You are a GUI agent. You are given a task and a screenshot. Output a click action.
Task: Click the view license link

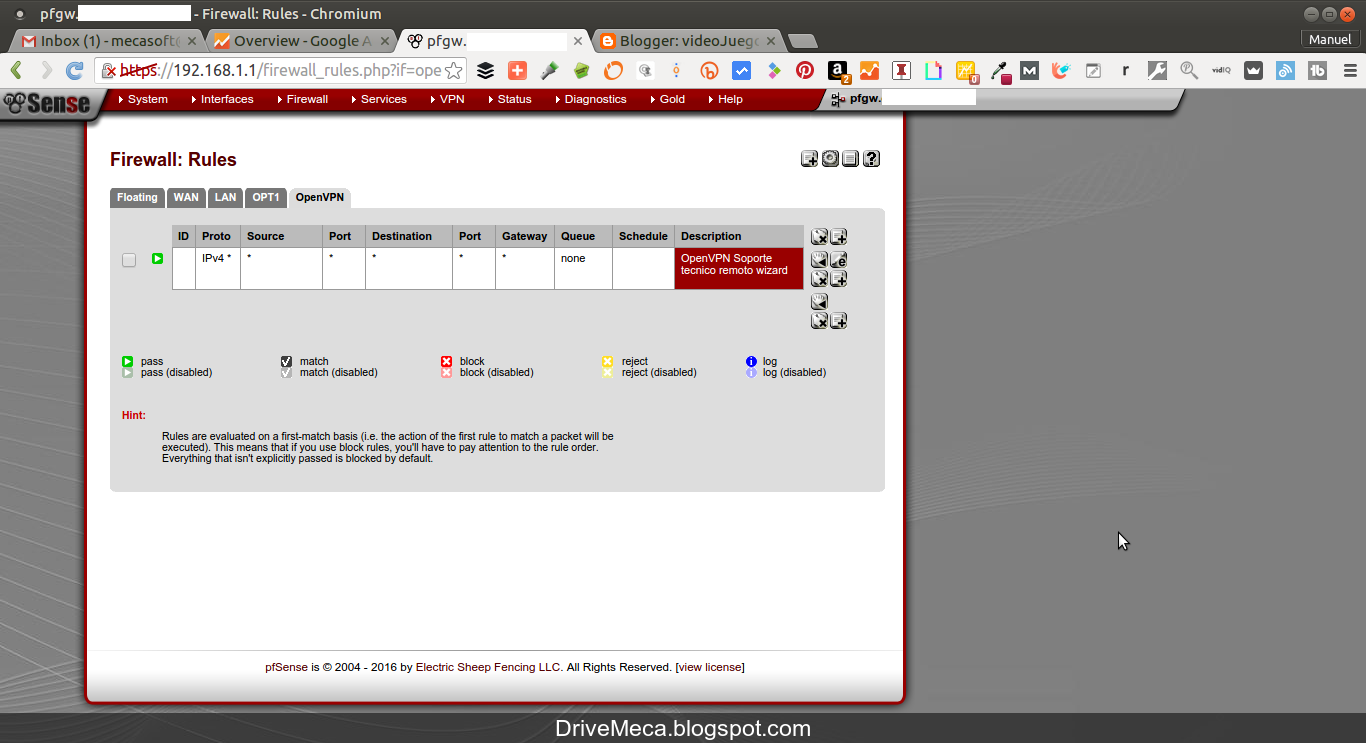click(710, 667)
